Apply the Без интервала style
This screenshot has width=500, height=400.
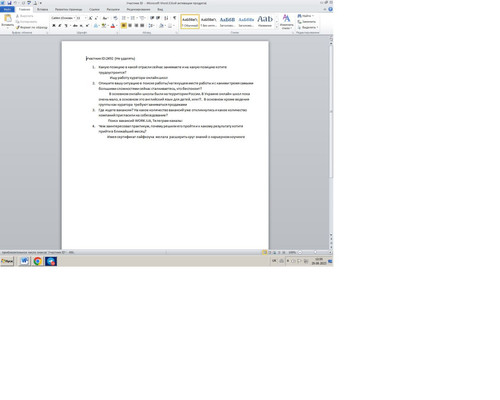(x=209, y=22)
